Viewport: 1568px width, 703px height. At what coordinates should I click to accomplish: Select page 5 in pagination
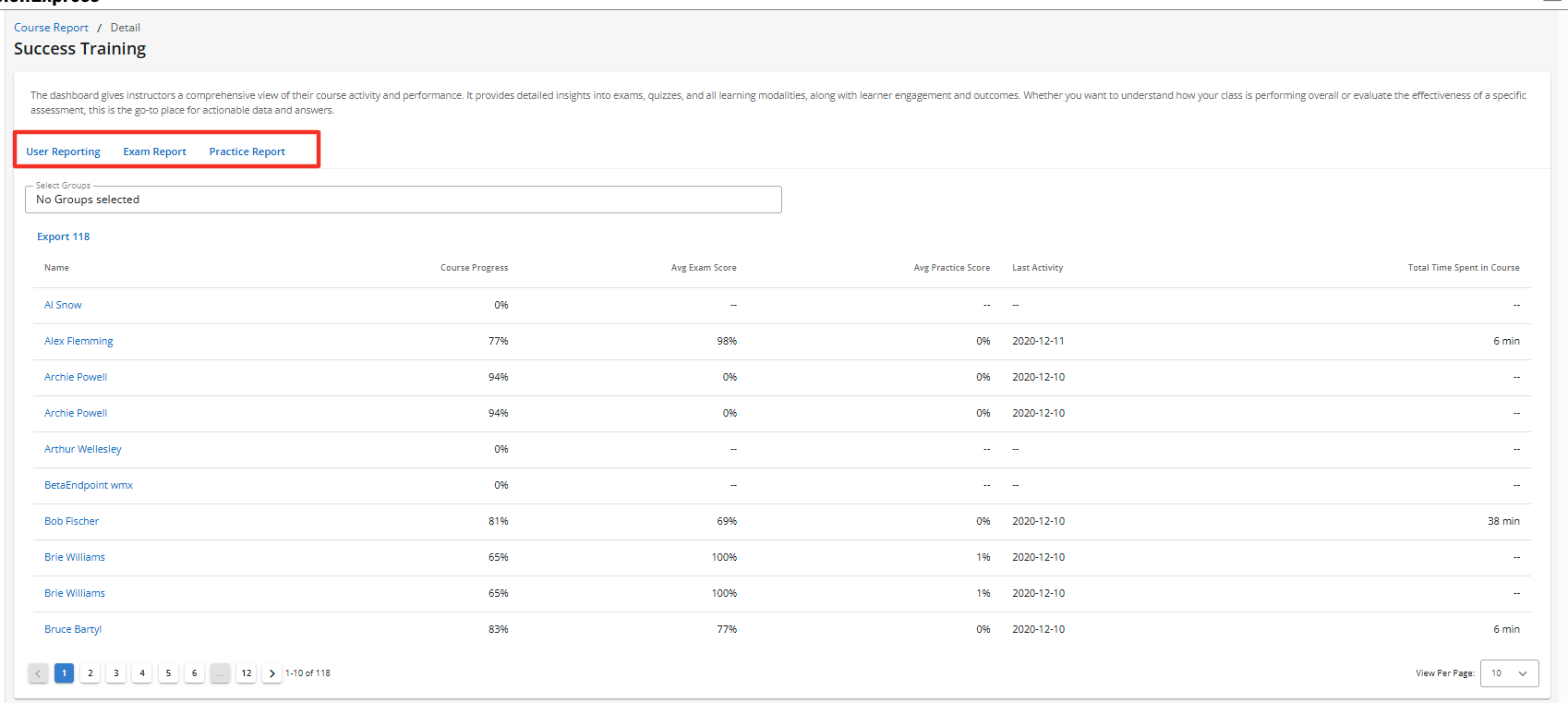[168, 673]
